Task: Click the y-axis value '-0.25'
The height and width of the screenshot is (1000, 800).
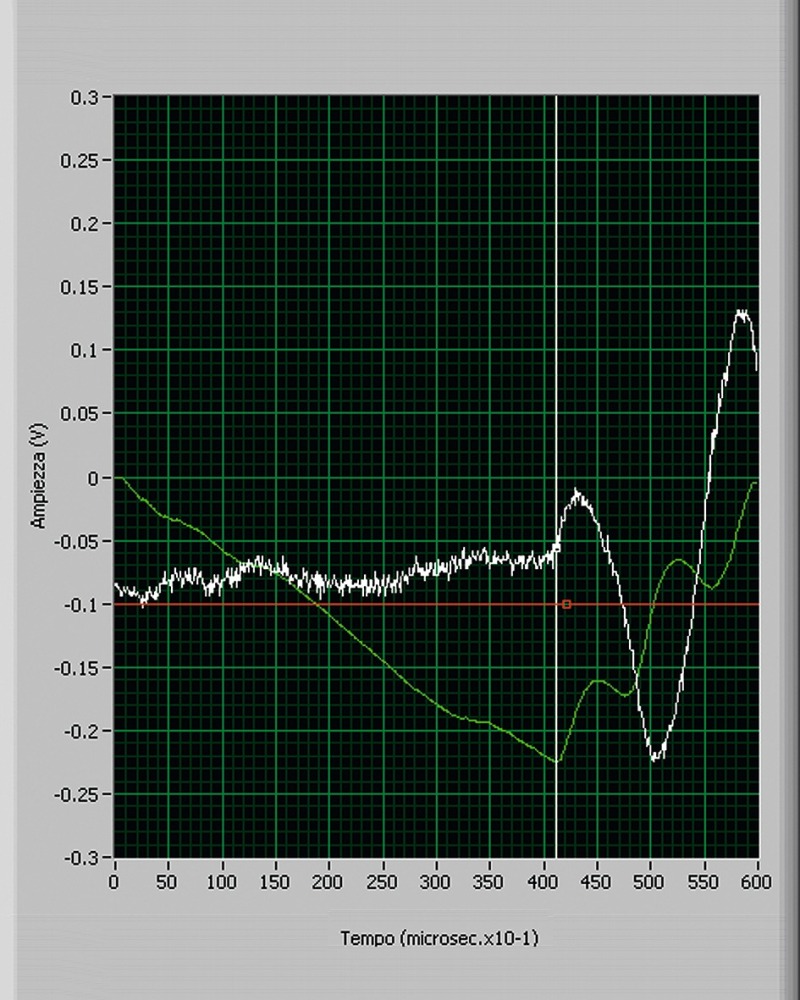Action: tap(77, 795)
